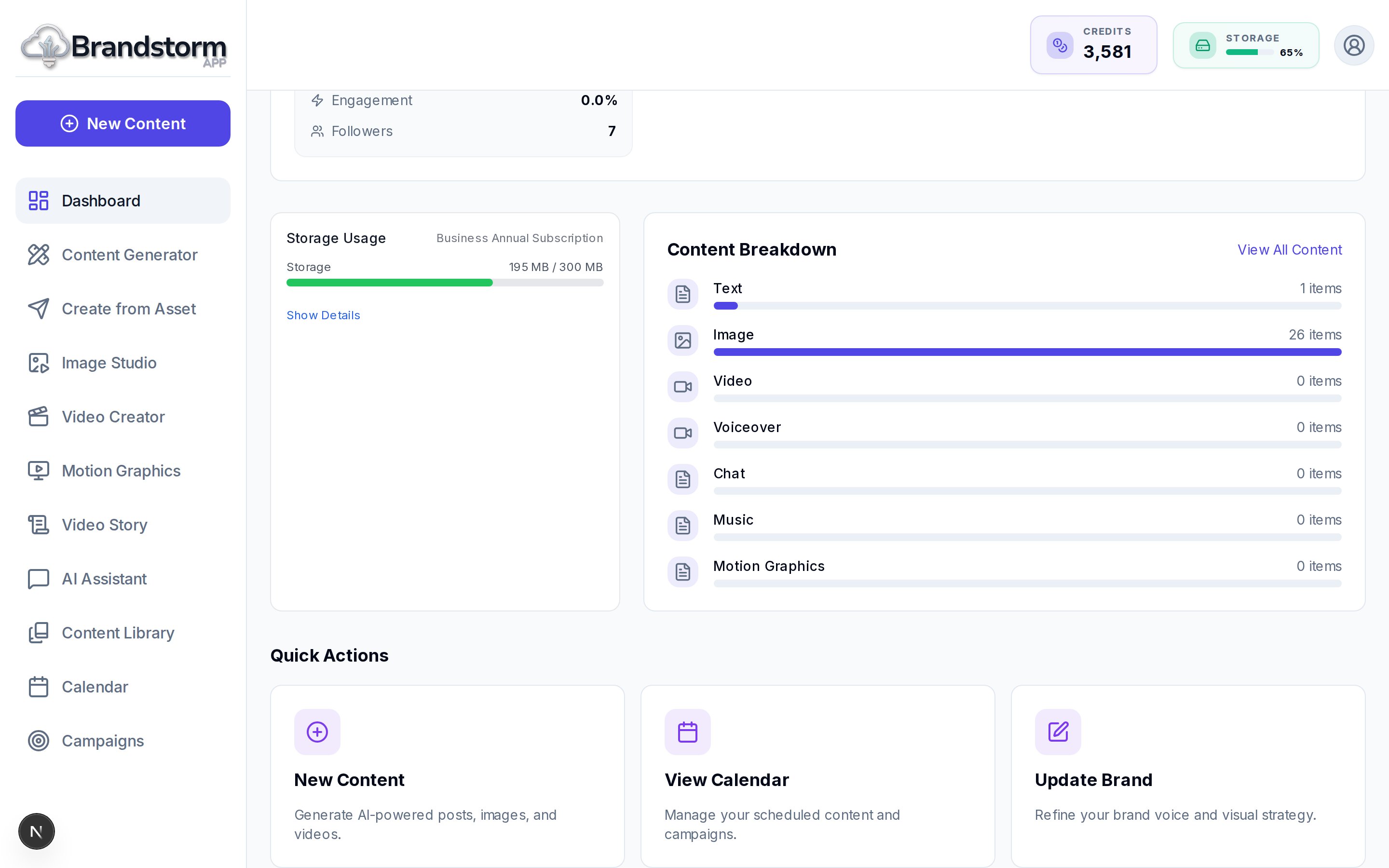
Task: Open AI Assistant
Action: tap(123, 579)
